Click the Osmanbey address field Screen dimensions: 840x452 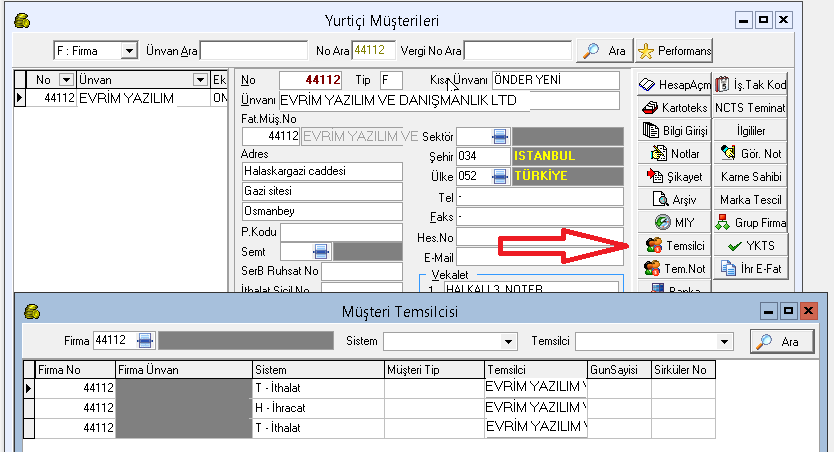322,212
